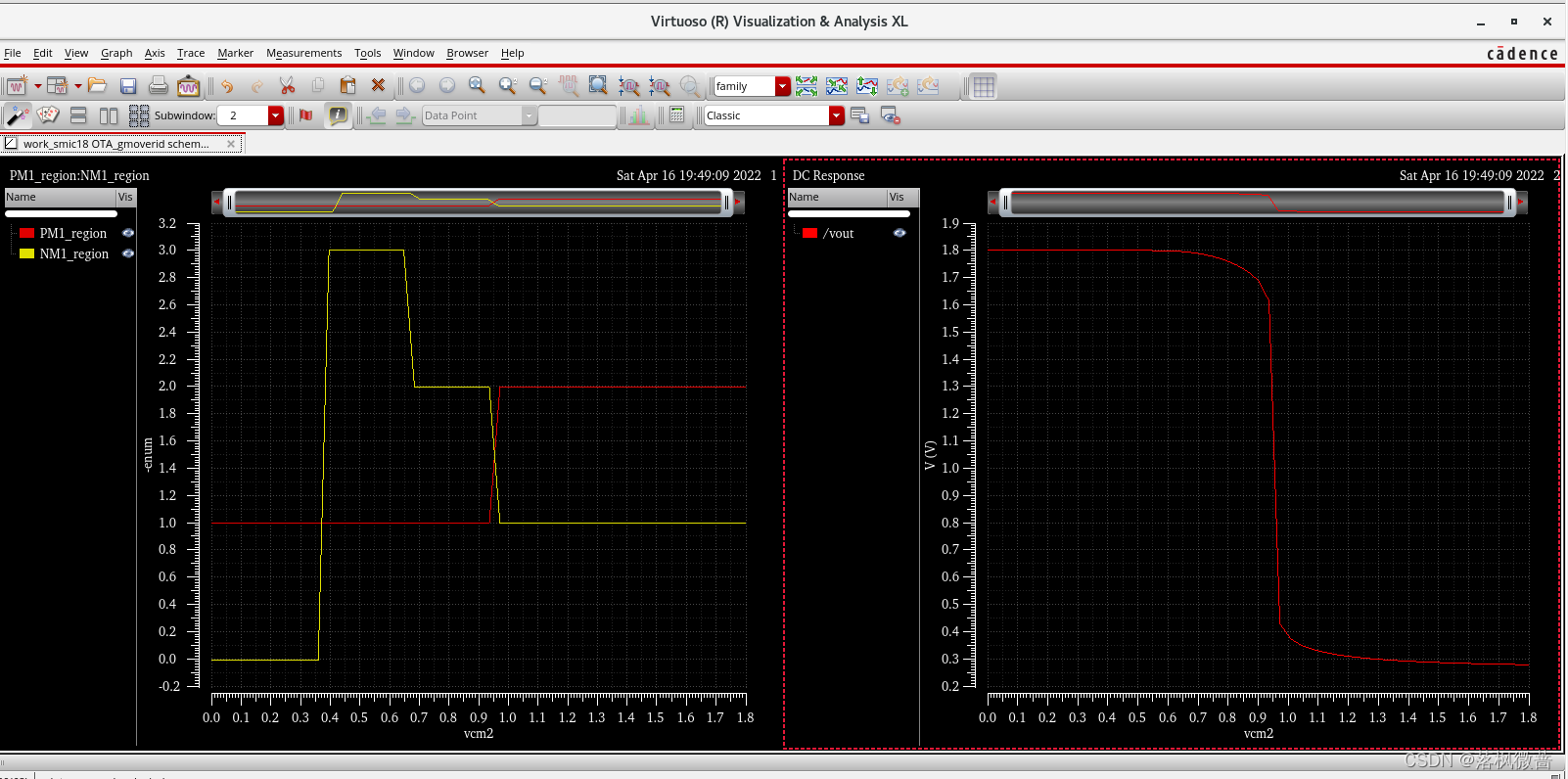Select the PM1_region trace name
This screenshot has width=1568, height=779.
point(73,233)
